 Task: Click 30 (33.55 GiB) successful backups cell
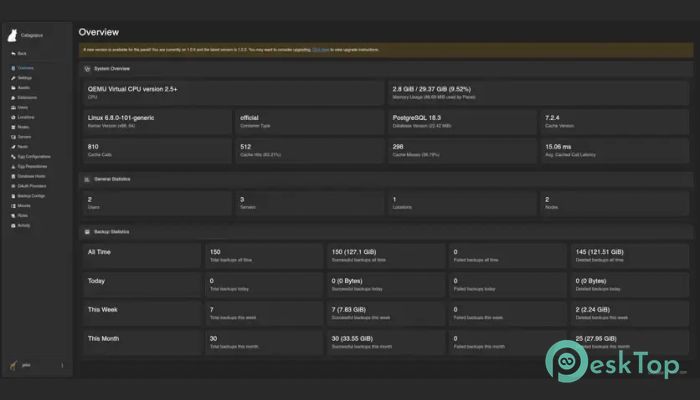tap(386, 342)
